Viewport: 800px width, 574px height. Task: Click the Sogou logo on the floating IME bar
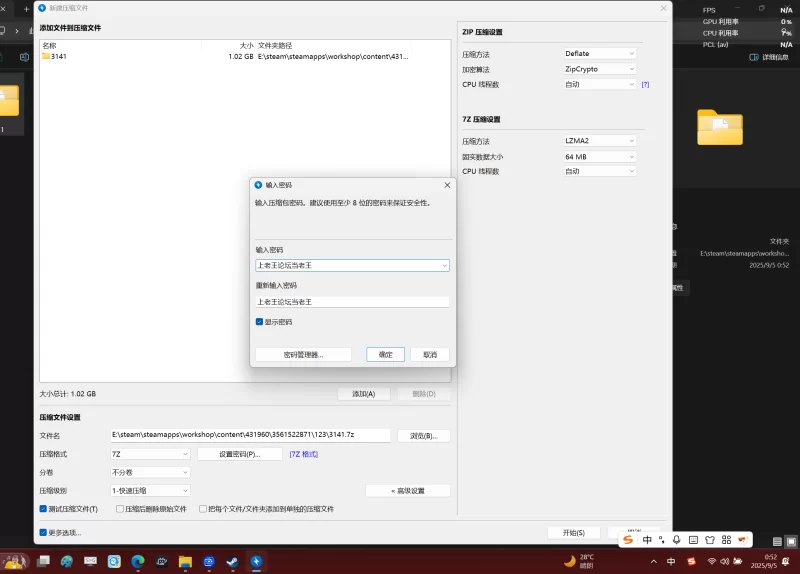pyautogui.click(x=628, y=540)
